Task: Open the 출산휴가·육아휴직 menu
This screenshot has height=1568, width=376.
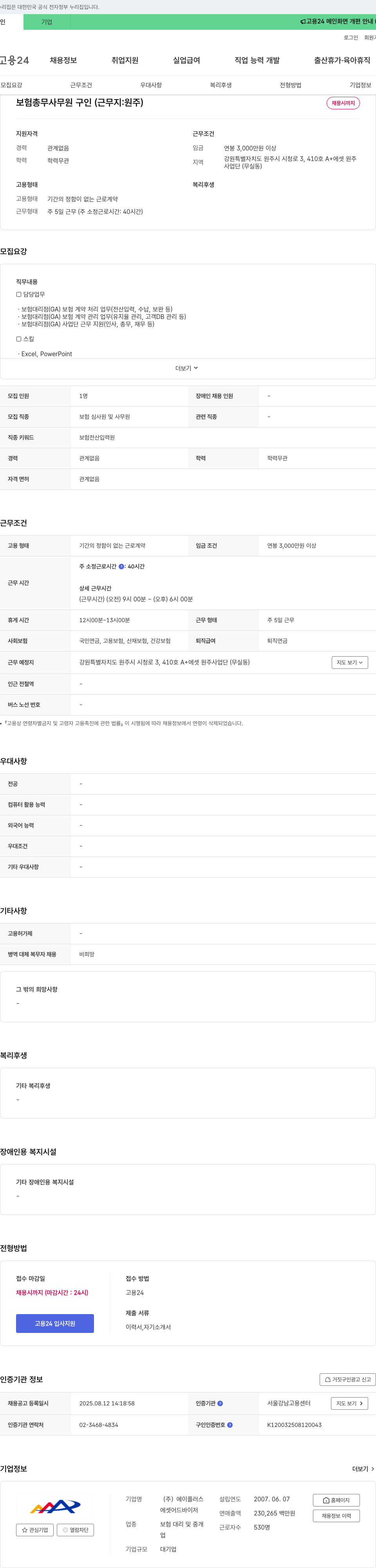Action: click(x=342, y=60)
